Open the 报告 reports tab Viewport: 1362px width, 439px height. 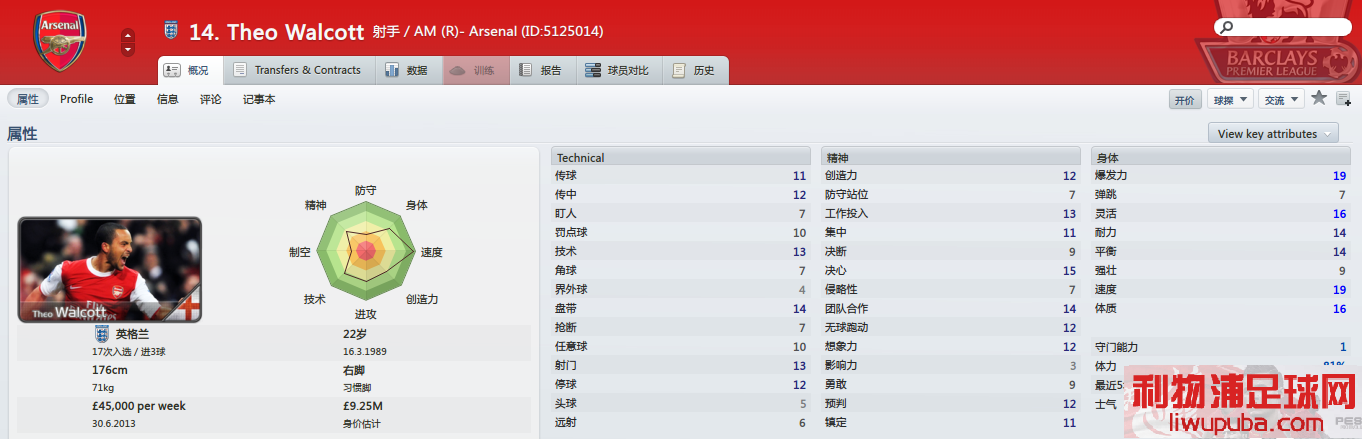tap(542, 70)
